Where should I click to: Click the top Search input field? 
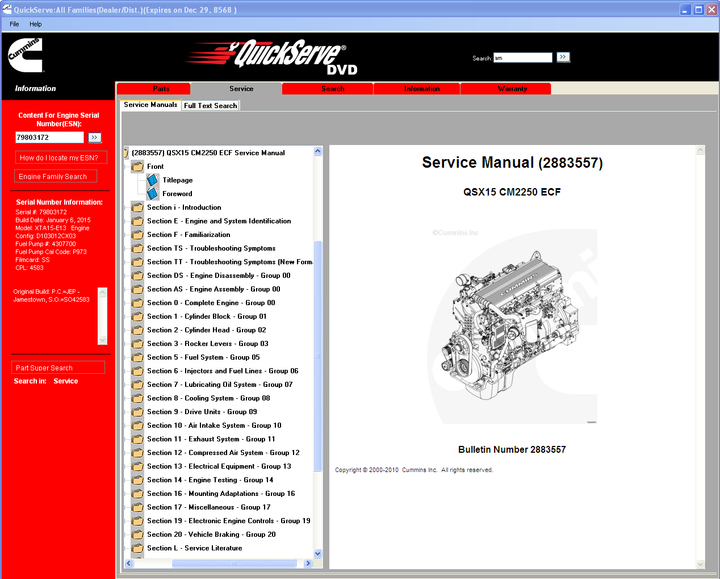coord(523,58)
